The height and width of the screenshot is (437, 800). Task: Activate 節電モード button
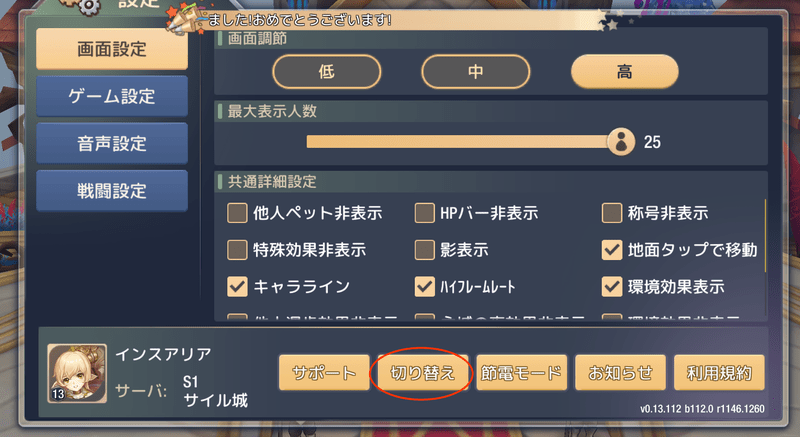(521, 373)
